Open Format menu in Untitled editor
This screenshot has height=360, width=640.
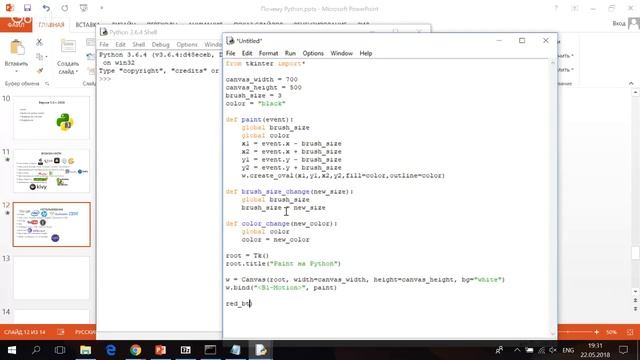tap(268, 53)
